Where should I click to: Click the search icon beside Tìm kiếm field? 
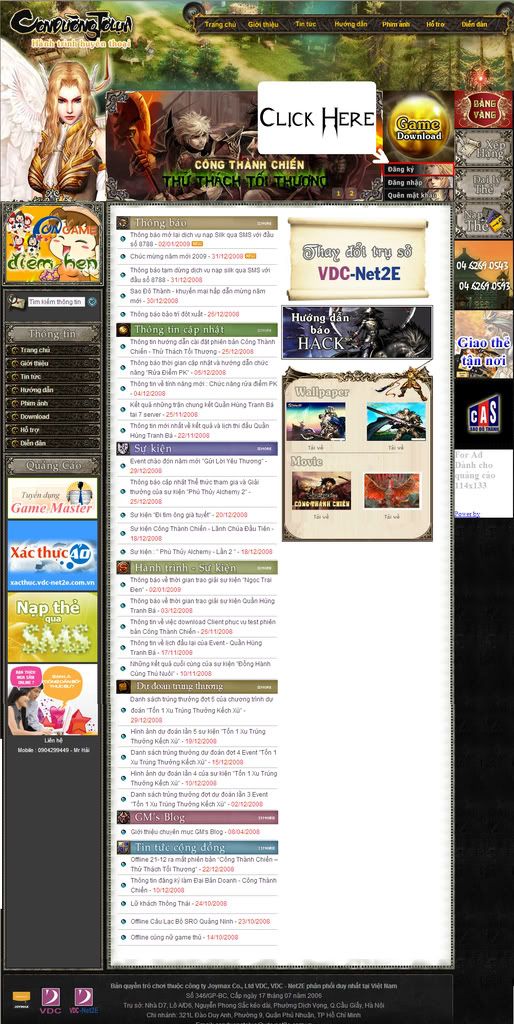(92, 302)
